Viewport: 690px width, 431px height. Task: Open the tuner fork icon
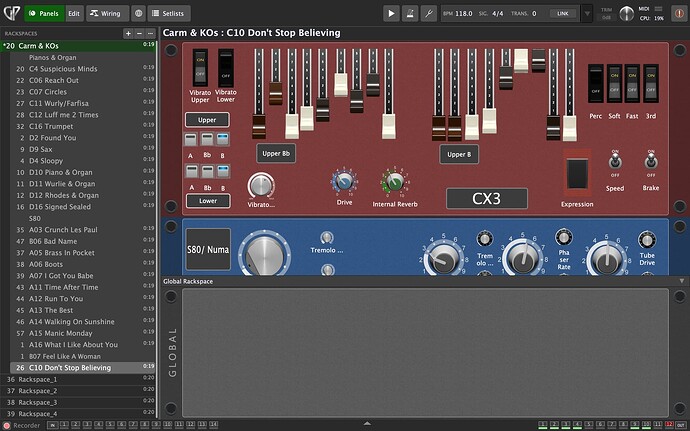point(429,14)
